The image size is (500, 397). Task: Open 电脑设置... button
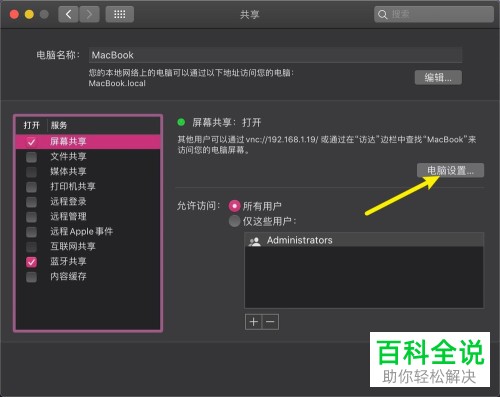tap(450, 170)
